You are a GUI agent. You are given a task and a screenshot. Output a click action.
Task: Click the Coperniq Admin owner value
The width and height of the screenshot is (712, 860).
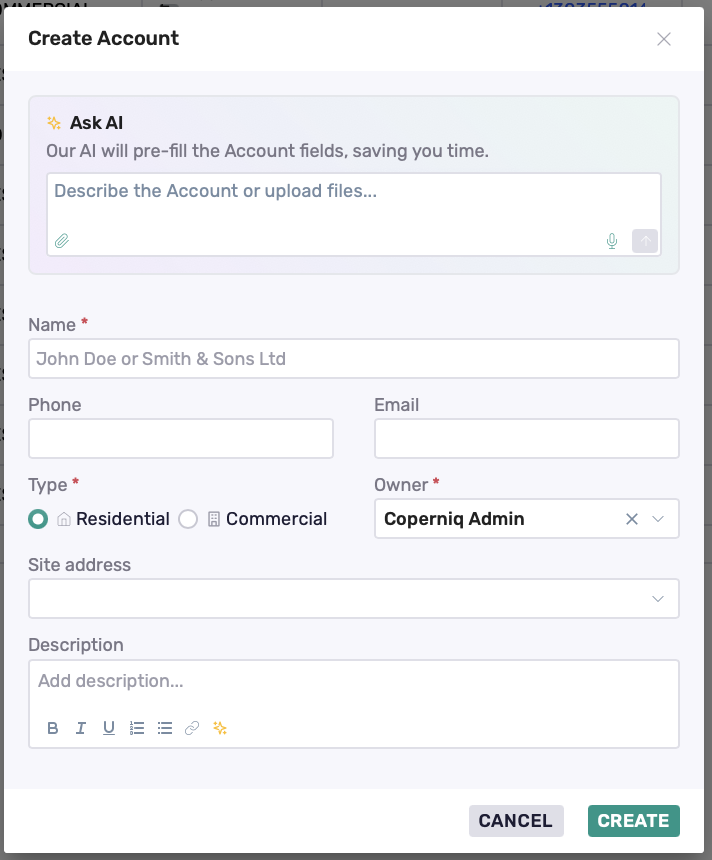coord(454,519)
